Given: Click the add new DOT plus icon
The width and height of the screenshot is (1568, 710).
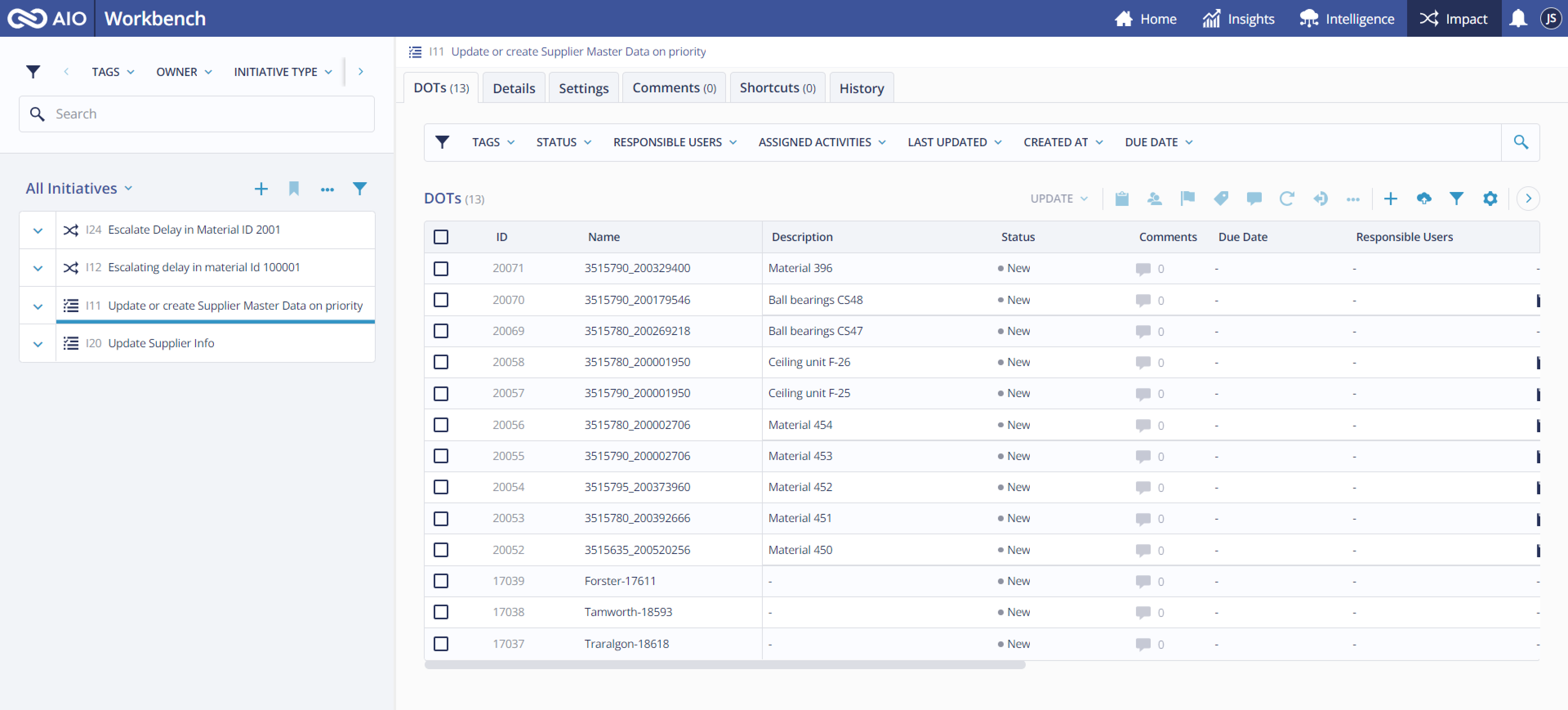Looking at the screenshot, I should point(1390,198).
